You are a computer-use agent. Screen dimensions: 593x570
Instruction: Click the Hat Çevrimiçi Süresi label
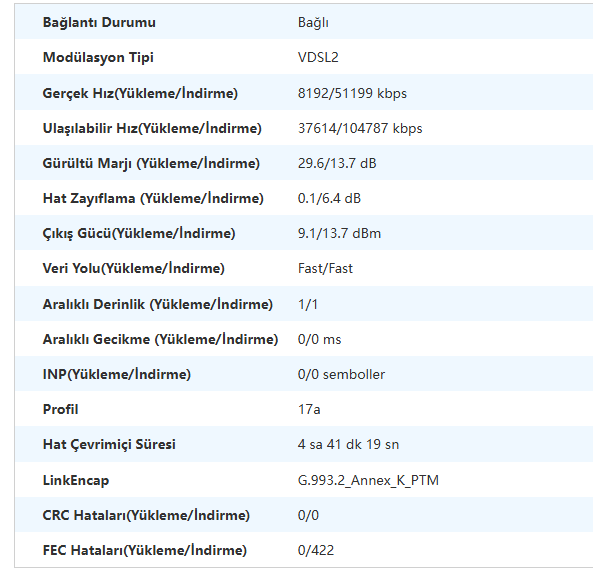pyautogui.click(x=109, y=444)
